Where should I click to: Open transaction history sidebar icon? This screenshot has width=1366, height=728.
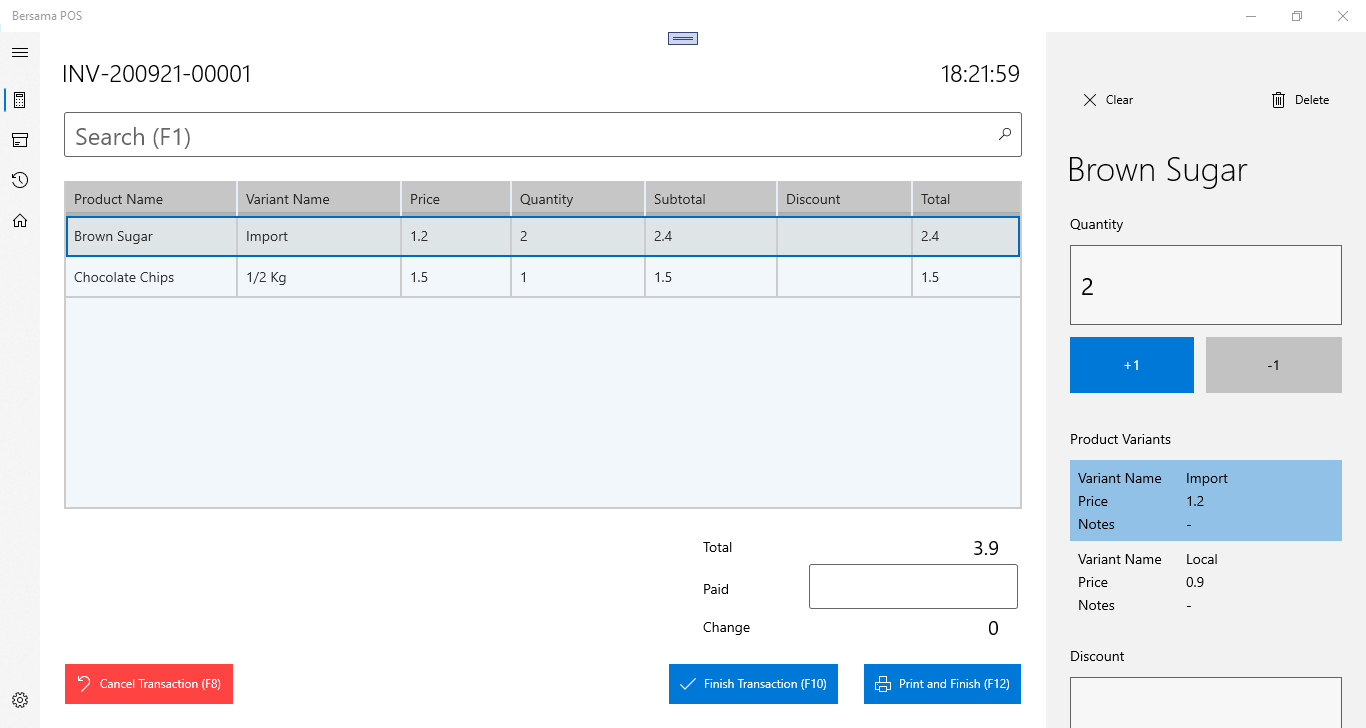pyautogui.click(x=20, y=180)
